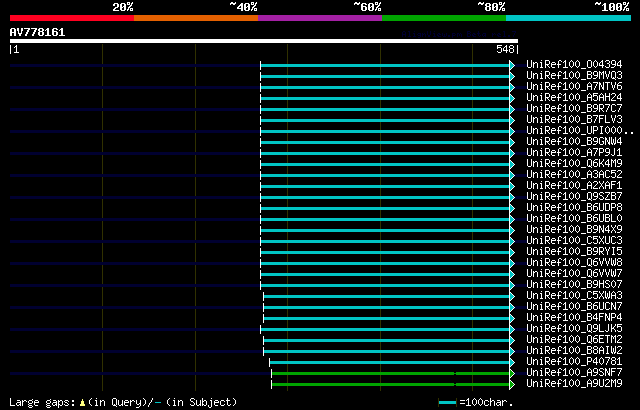
Task: Click the UniRef100_B9R7C7 subject name
Action: click(x=574, y=109)
